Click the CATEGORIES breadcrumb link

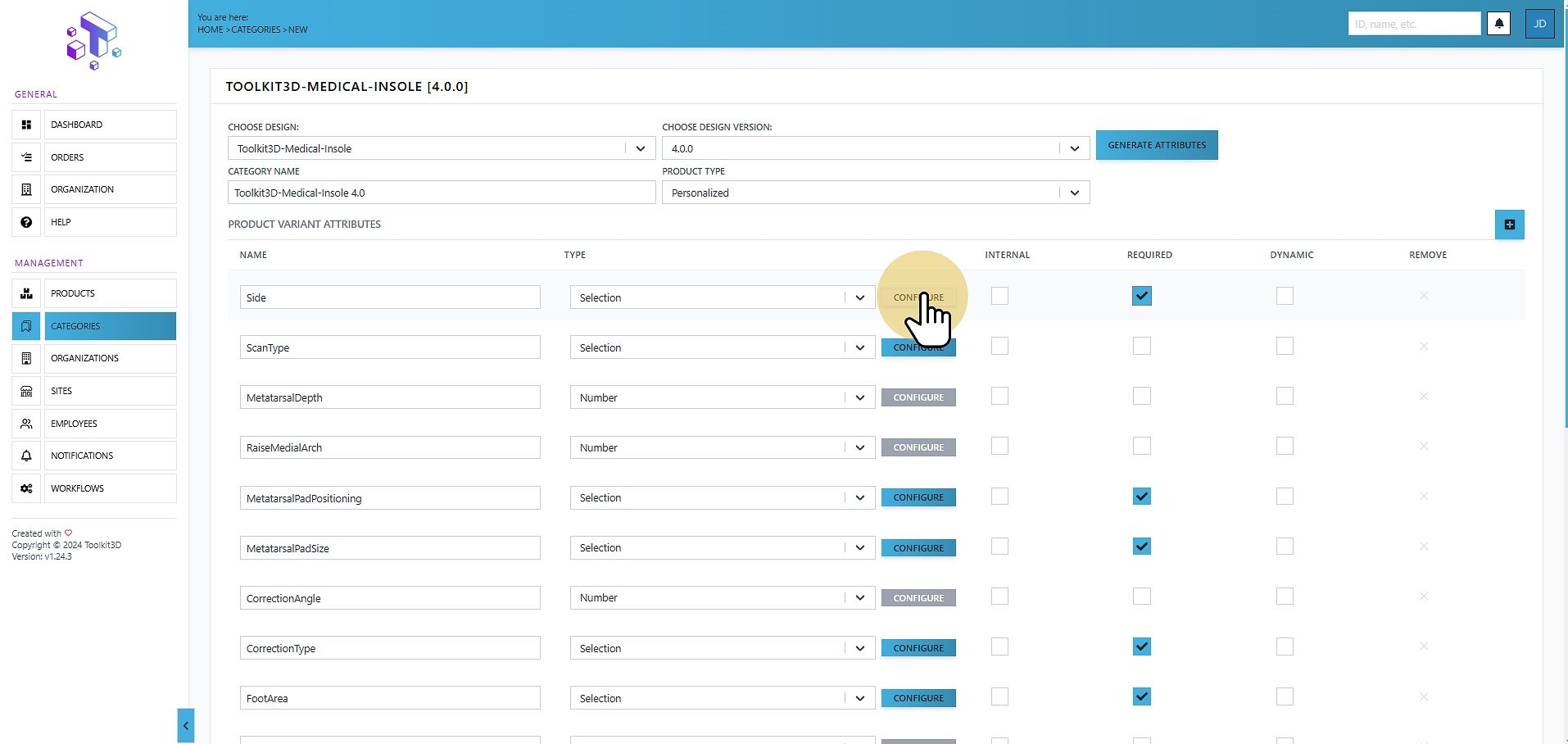point(256,29)
